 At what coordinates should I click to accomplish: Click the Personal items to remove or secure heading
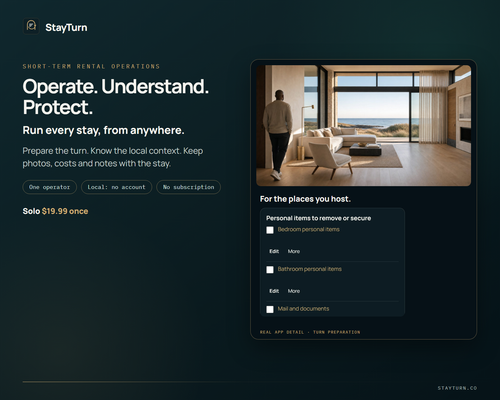point(318,218)
